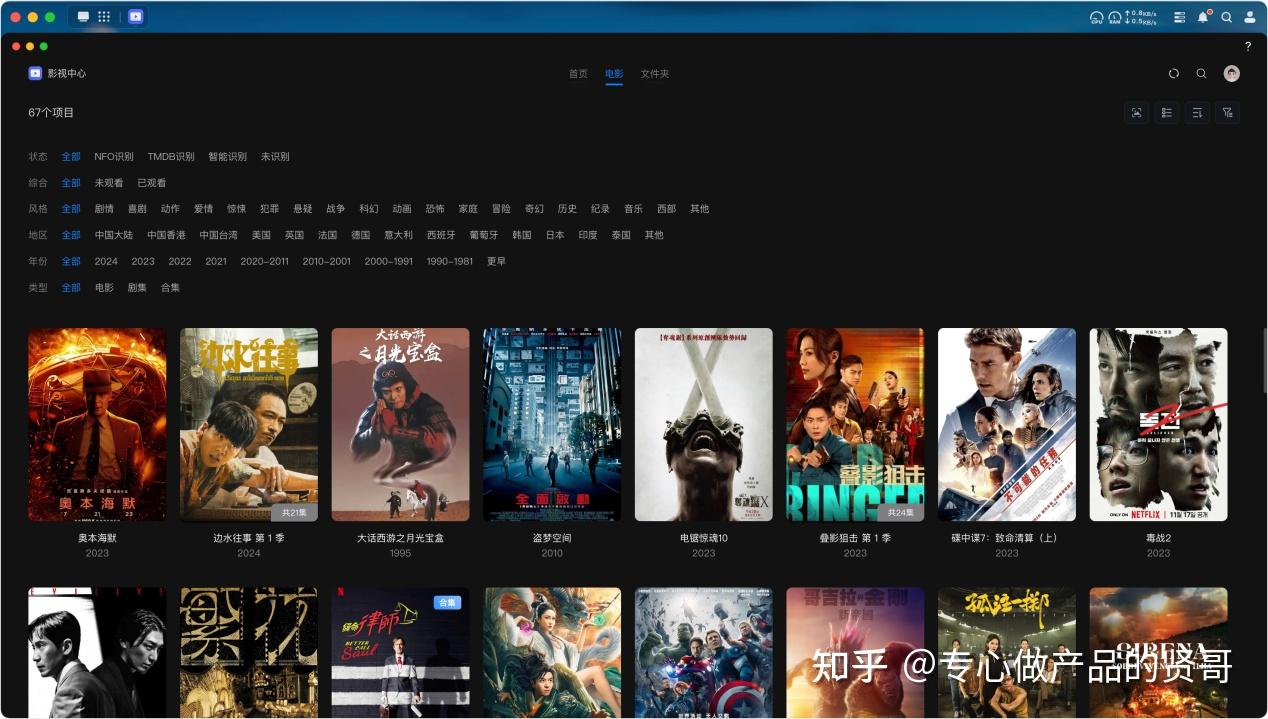Click the 影视中心 app logo
The height and width of the screenshot is (719, 1268).
35,73
